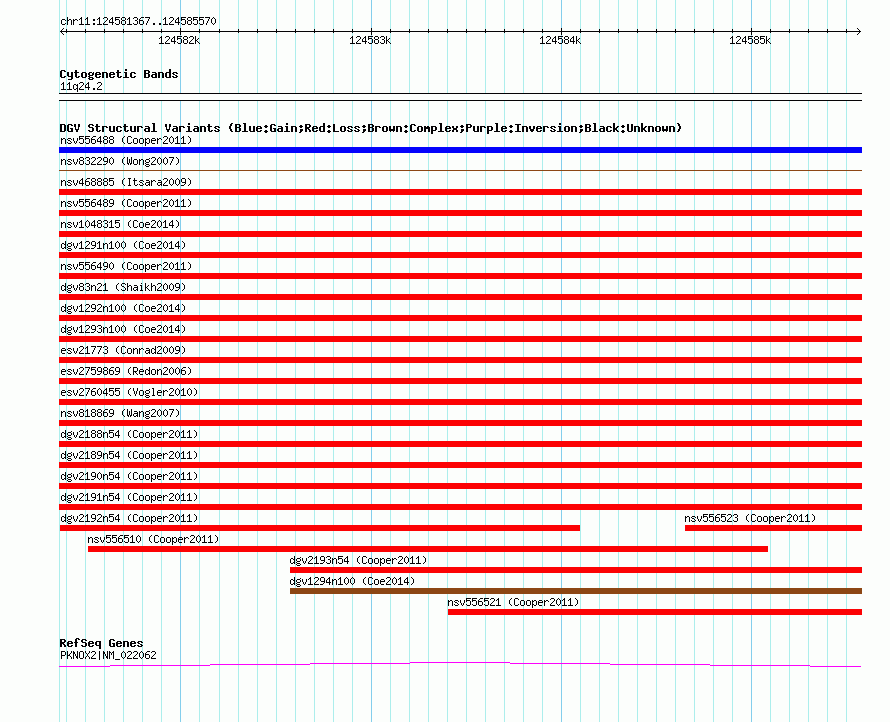Click nsv1048315 (Coe2014) variant label
The image size is (890, 722).
click(x=120, y=224)
